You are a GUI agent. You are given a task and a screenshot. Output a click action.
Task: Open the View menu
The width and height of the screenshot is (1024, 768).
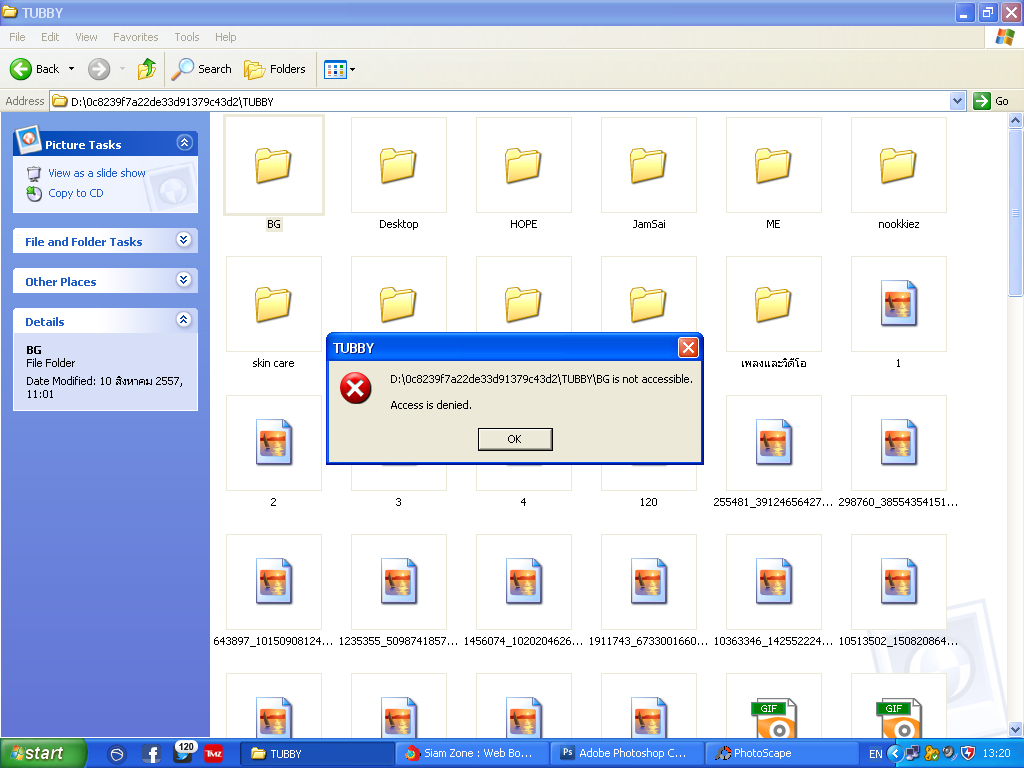click(86, 37)
